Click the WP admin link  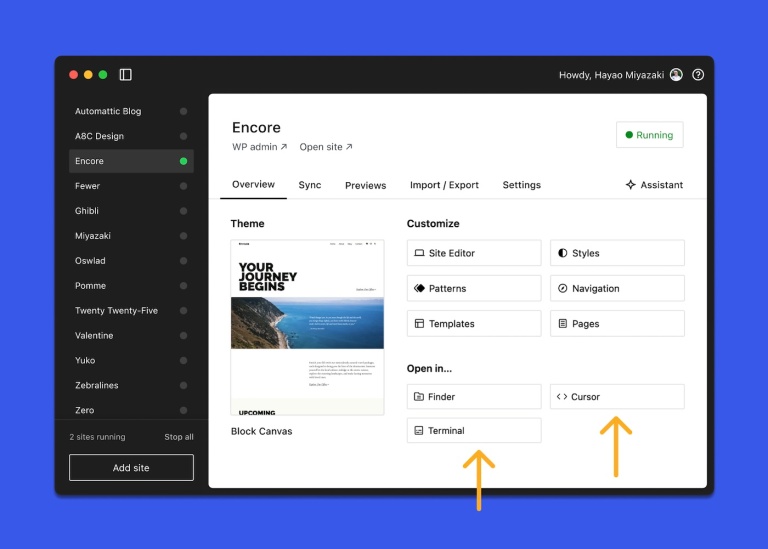[x=260, y=146]
